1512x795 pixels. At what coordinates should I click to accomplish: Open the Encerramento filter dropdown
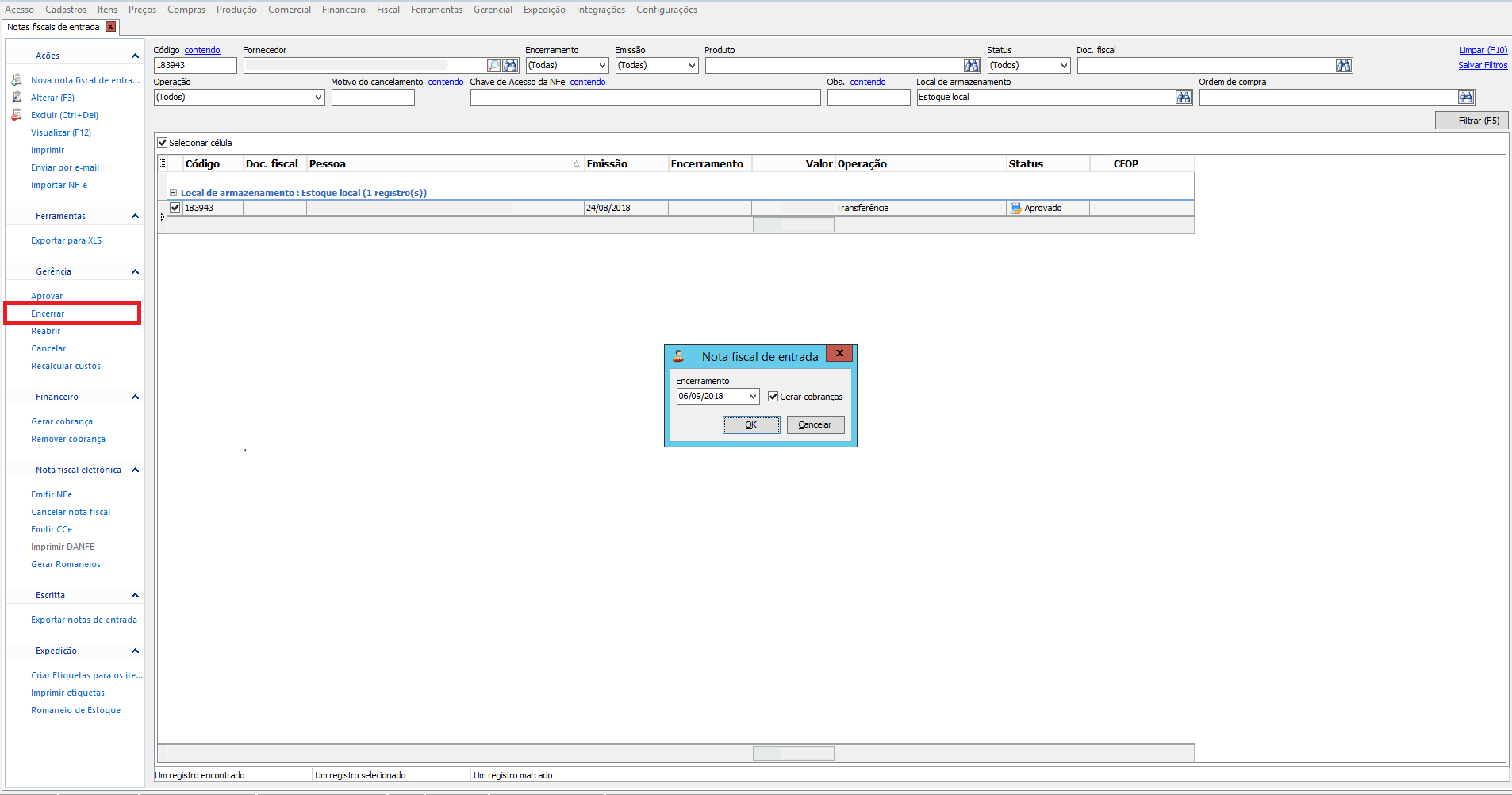602,66
